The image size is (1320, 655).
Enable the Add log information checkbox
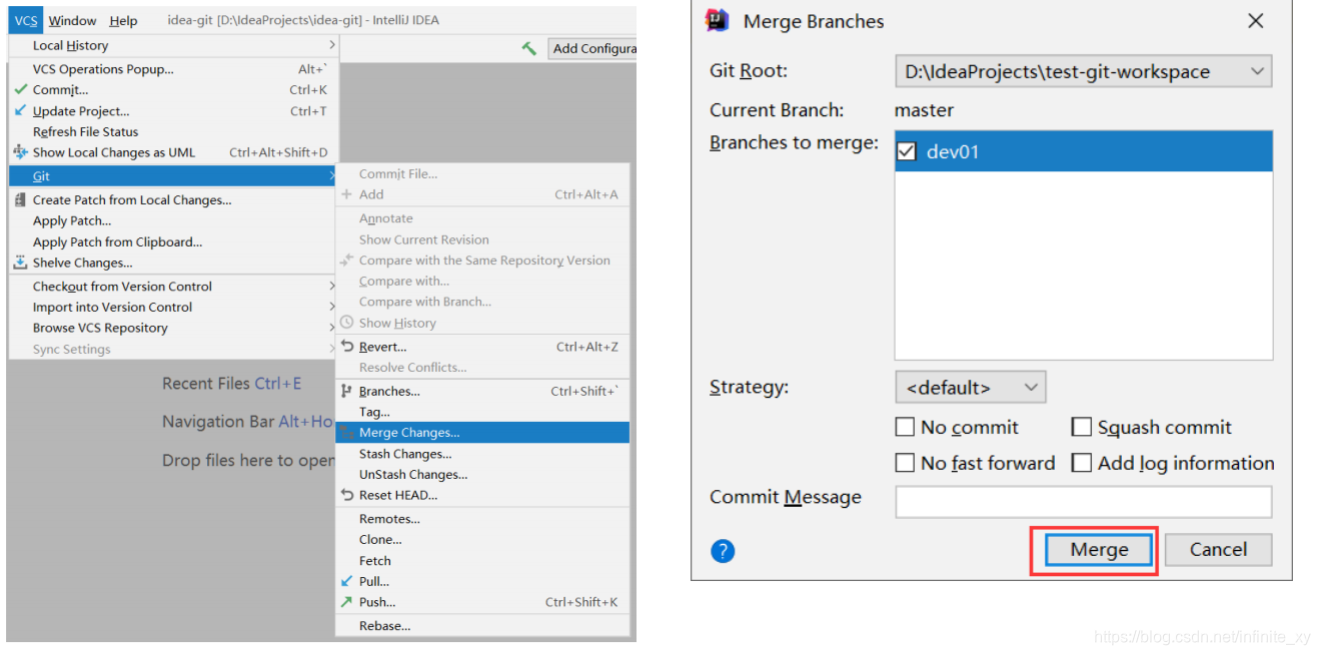coord(1081,463)
